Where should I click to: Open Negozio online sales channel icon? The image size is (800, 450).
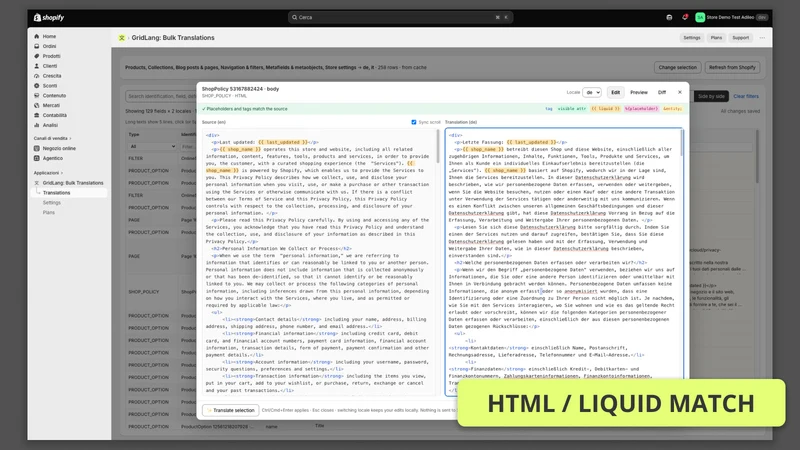(37, 148)
